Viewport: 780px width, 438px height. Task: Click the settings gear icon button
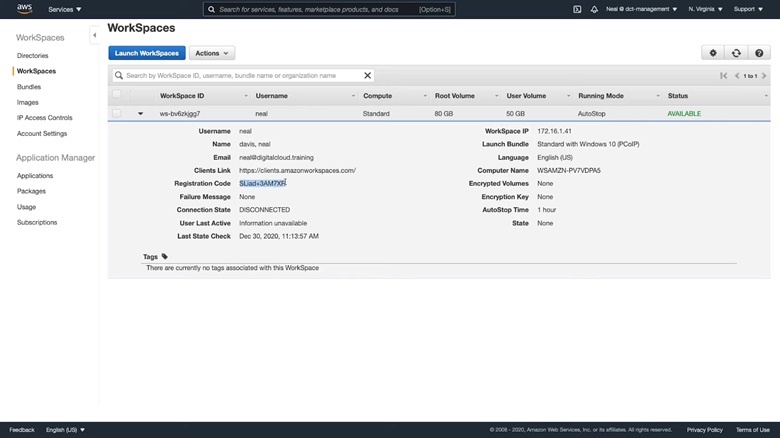(x=713, y=53)
